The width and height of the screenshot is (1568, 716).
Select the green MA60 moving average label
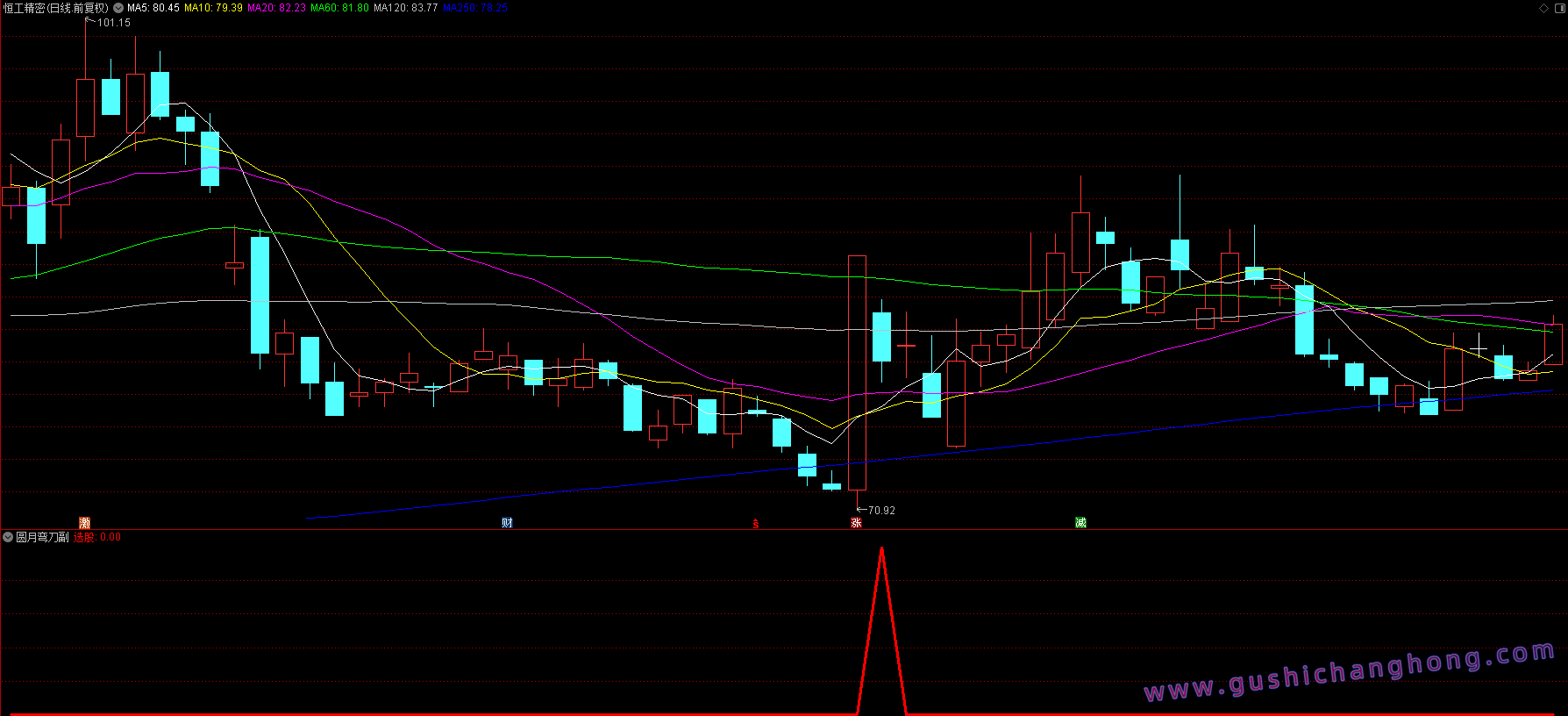[339, 8]
